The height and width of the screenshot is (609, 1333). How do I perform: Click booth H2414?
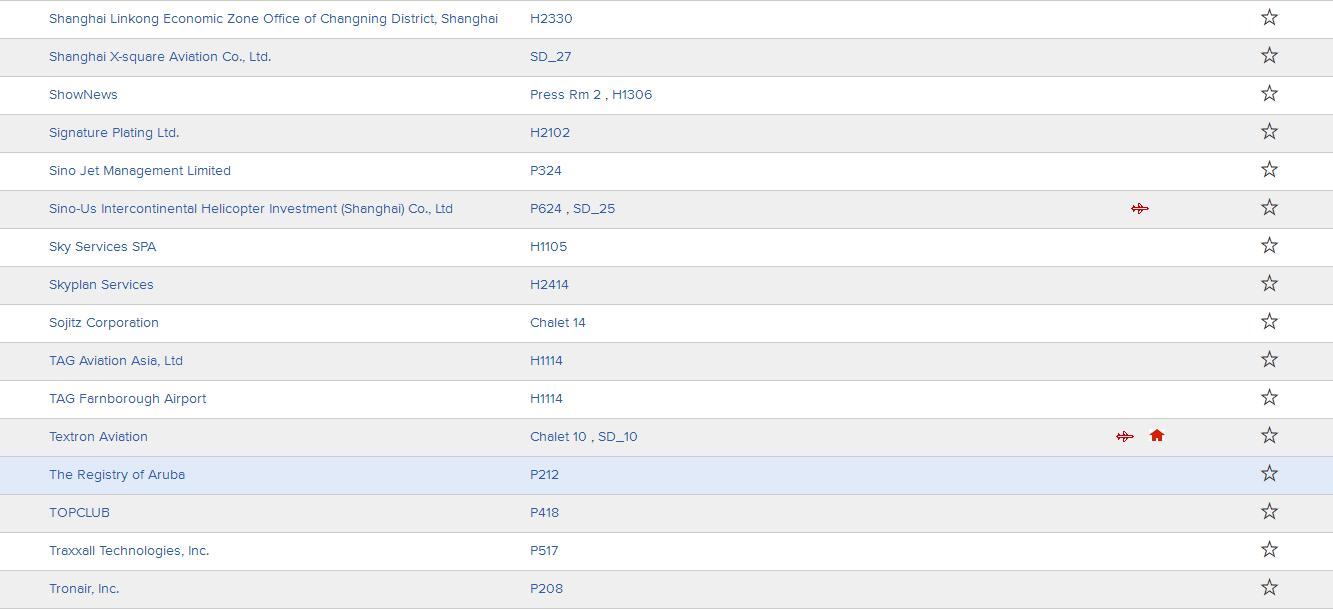[x=549, y=284]
